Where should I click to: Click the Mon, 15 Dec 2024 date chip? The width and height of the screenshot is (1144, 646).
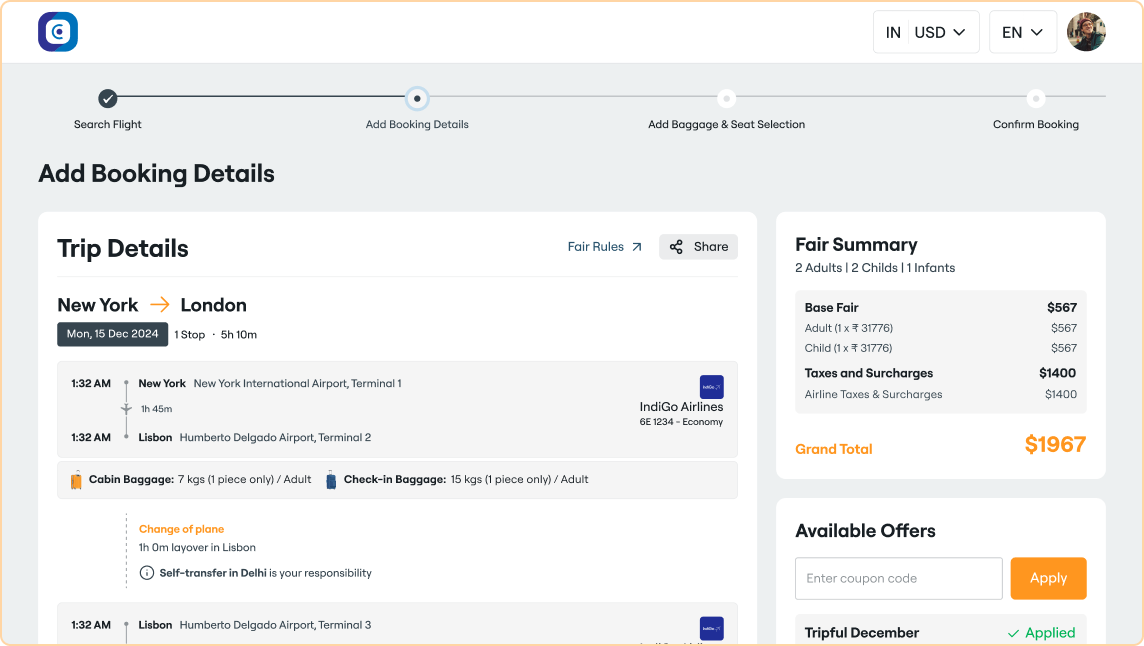point(112,334)
